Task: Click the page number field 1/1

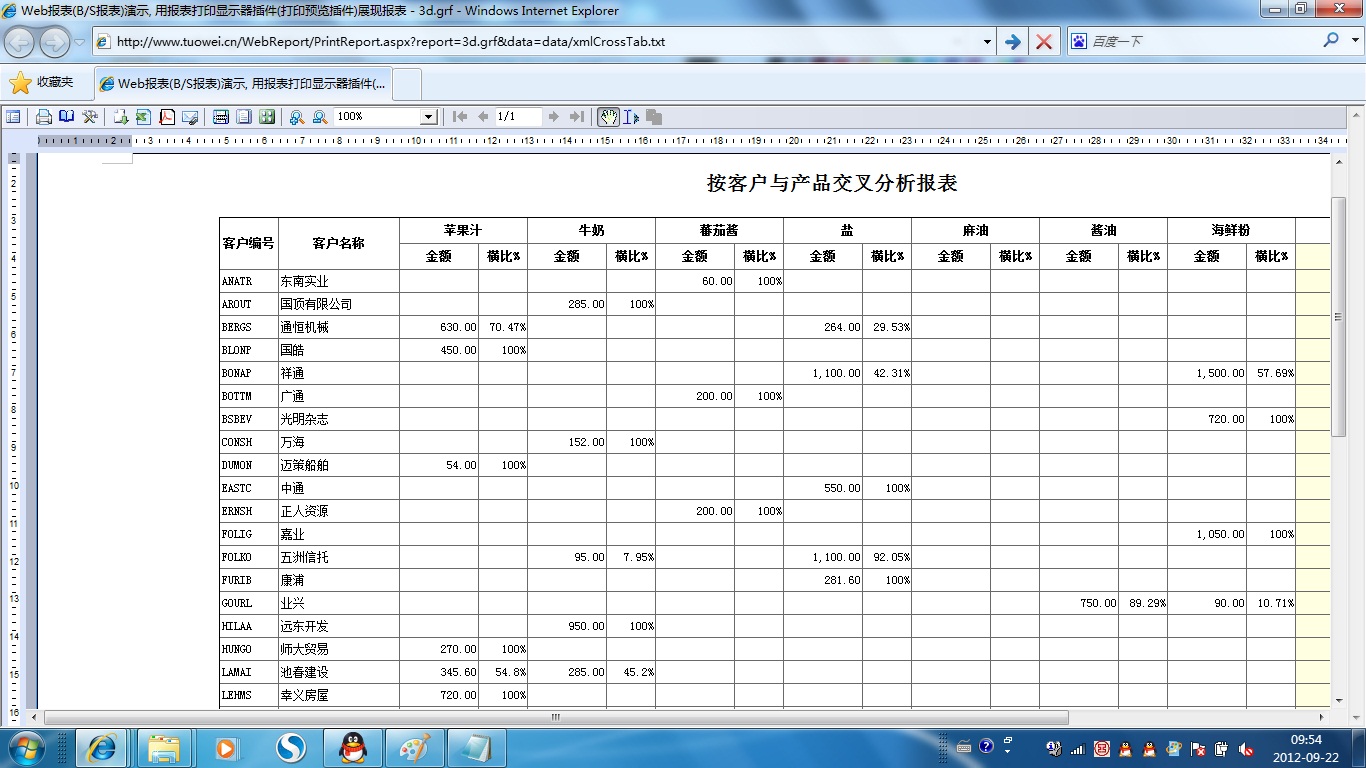Action: [517, 117]
